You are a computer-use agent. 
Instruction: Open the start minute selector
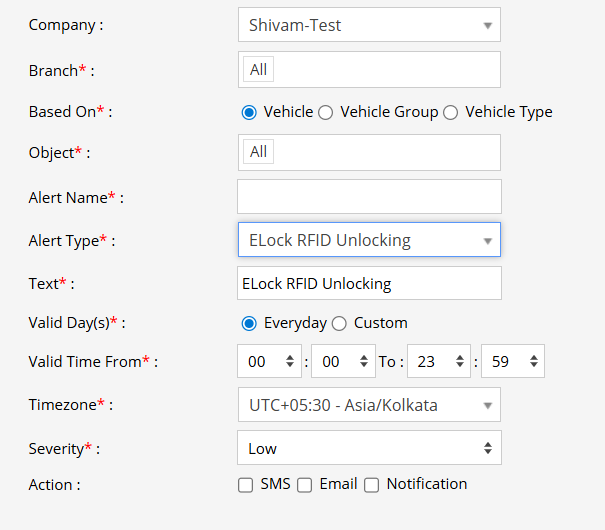343,361
